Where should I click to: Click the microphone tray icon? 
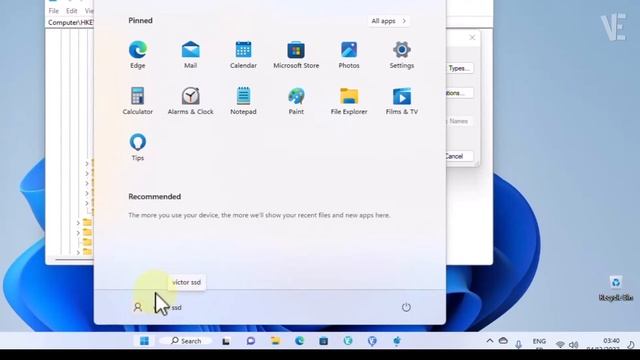point(518,344)
